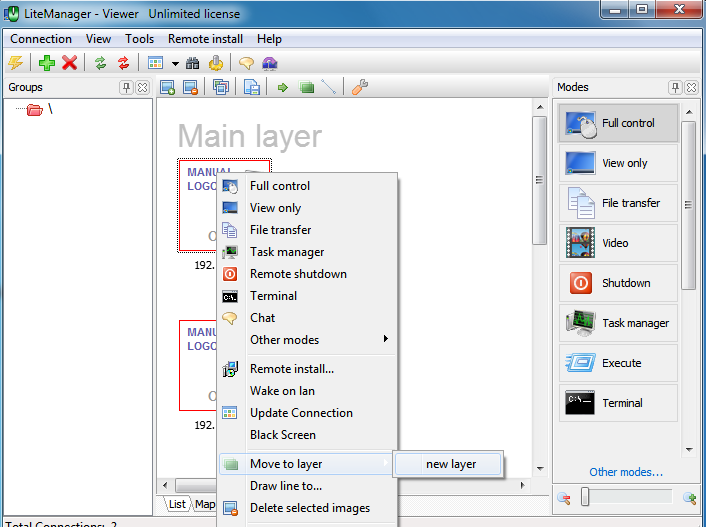
Task: Select new layer submenu item
Action: click(x=448, y=464)
